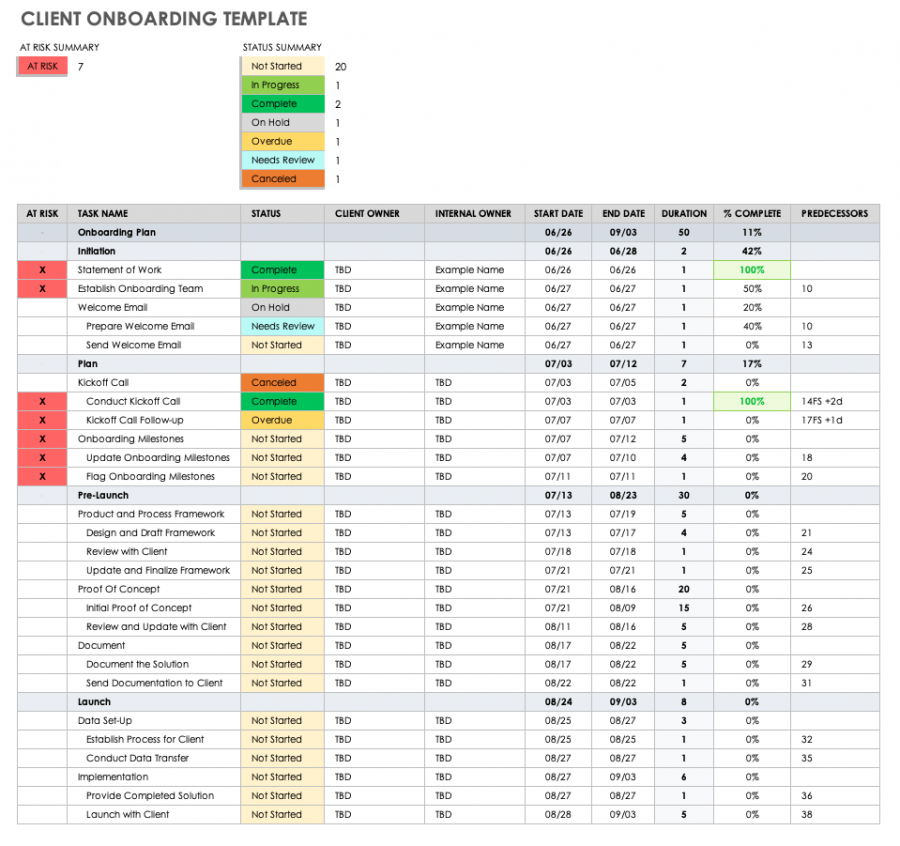Select the Overdue yellow cell in the legend
This screenshot has width=900, height=846.
[281, 141]
